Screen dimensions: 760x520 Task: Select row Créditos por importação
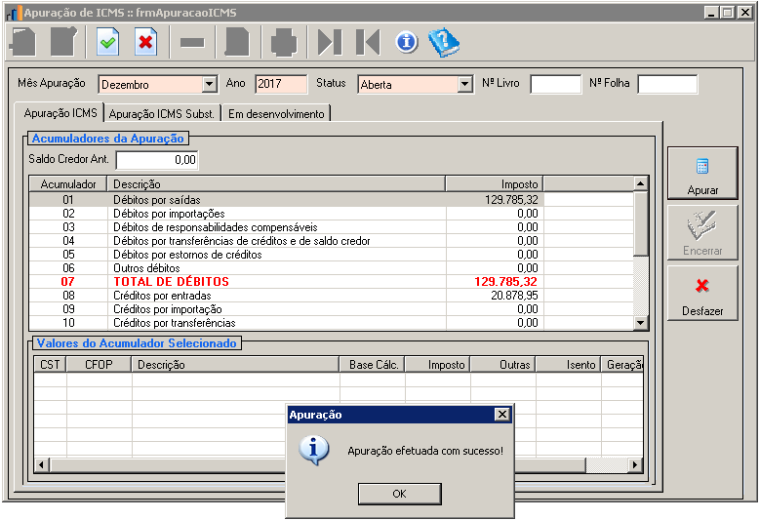coord(331,309)
